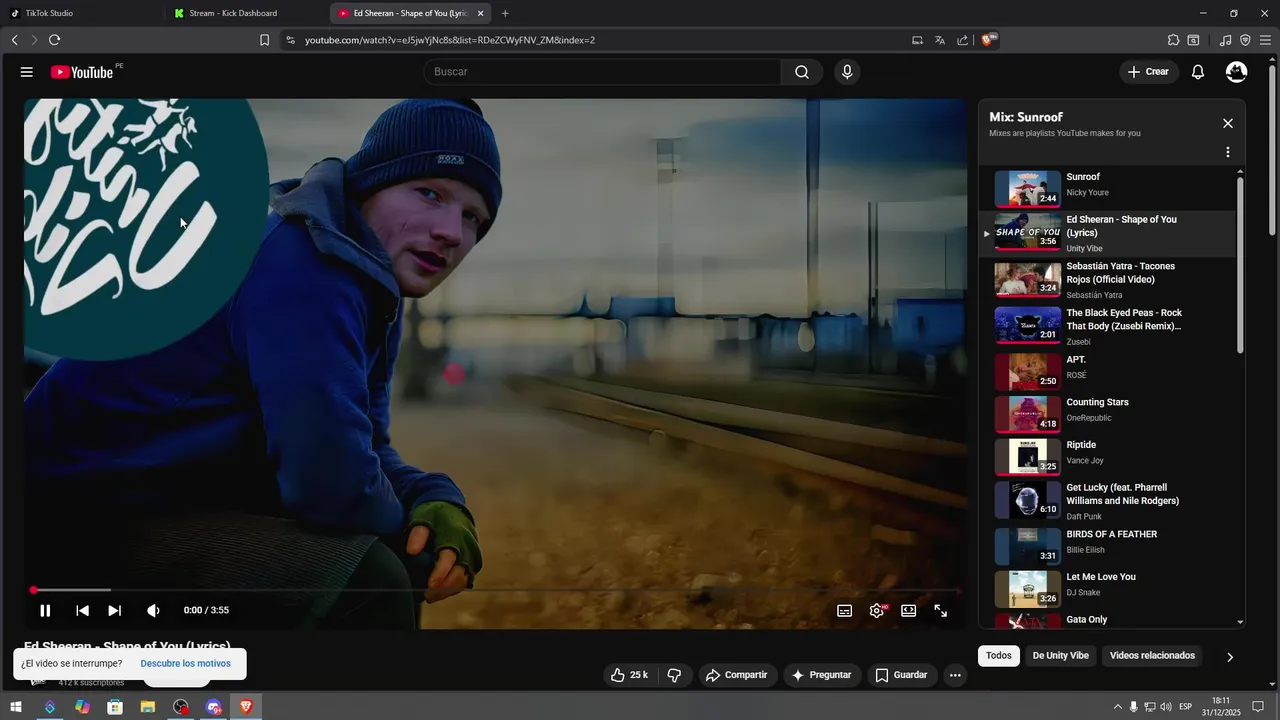Close the Mix: Sunroof playlist panel
The height and width of the screenshot is (720, 1280).
click(x=1228, y=124)
